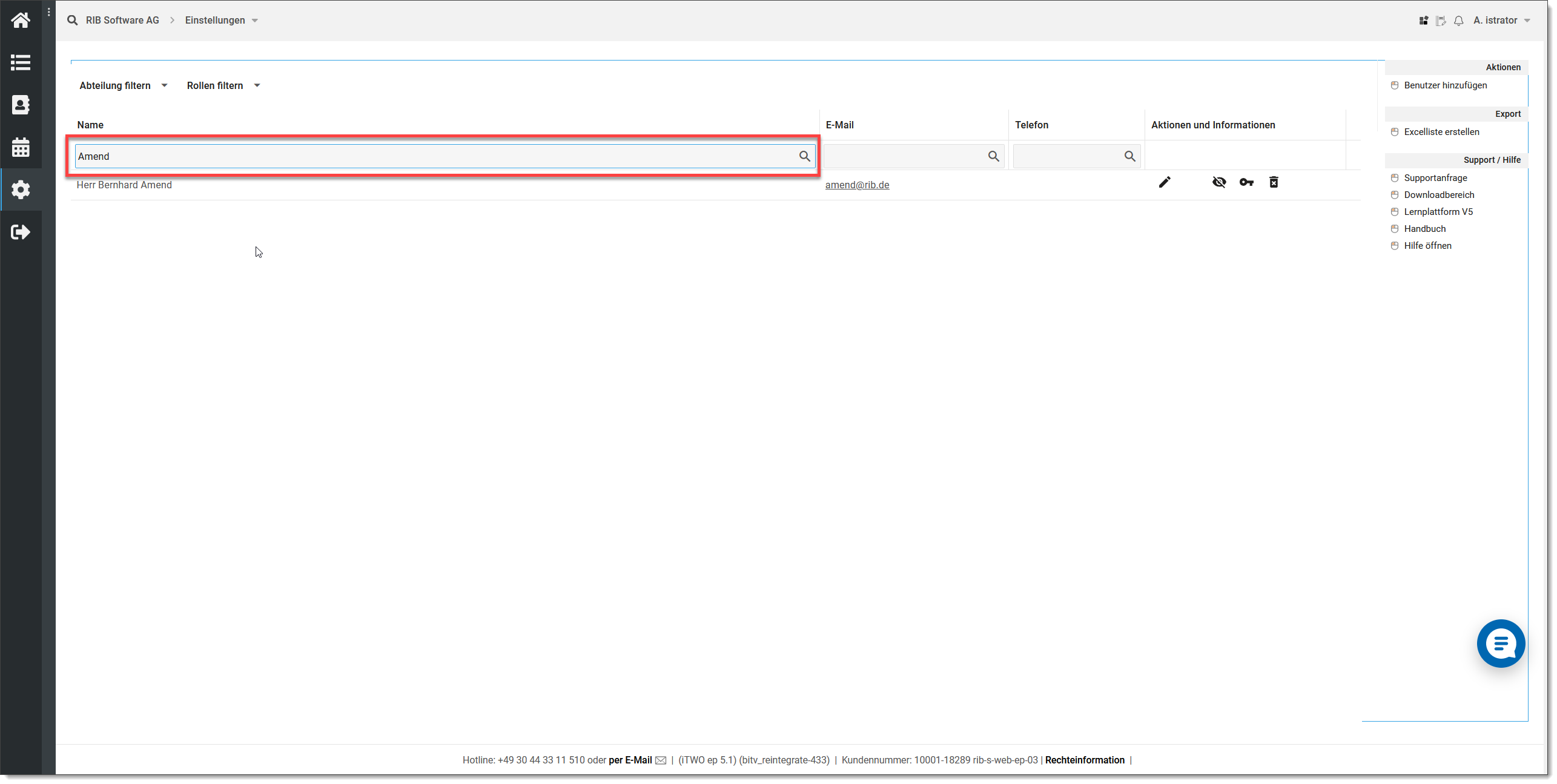The height and width of the screenshot is (784, 1557).
Task: Click the key/password icon for Amend user
Action: pyautogui.click(x=1246, y=182)
